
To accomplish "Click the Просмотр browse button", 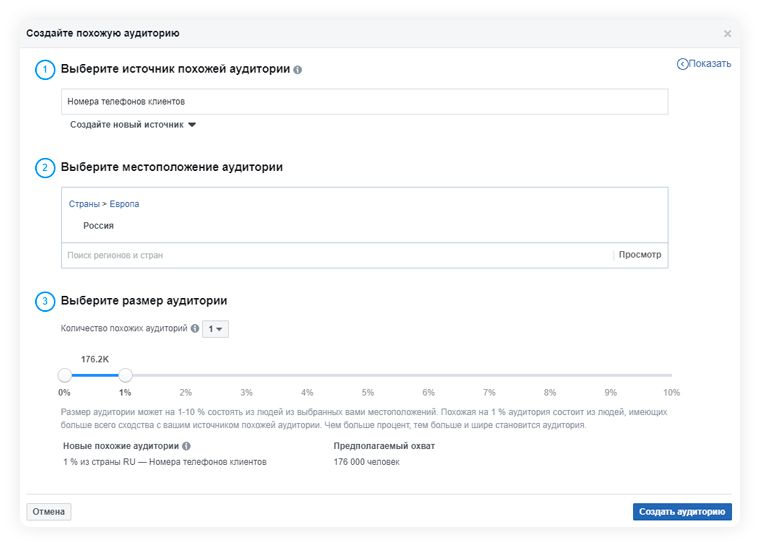I will coord(640,255).
